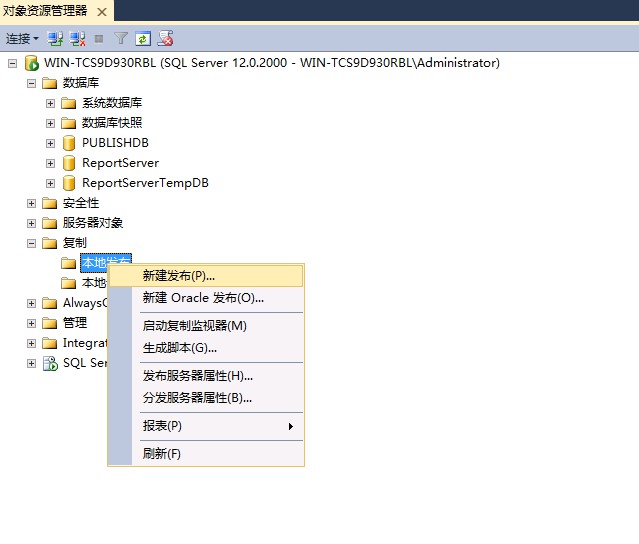Click the connect Object Explorer toolbar icon
The height and width of the screenshot is (544, 639).
point(55,38)
